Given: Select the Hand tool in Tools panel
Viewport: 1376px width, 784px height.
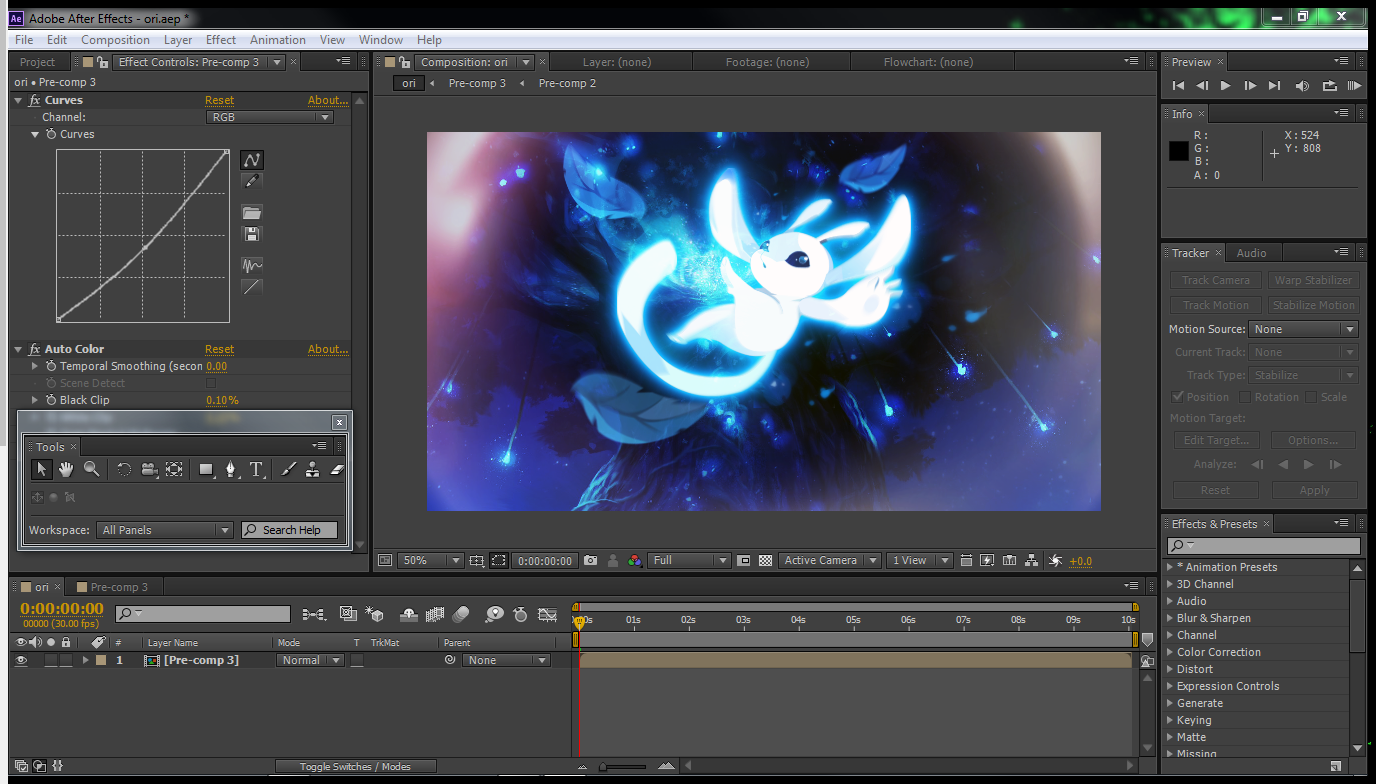Looking at the screenshot, I should pos(66,469).
